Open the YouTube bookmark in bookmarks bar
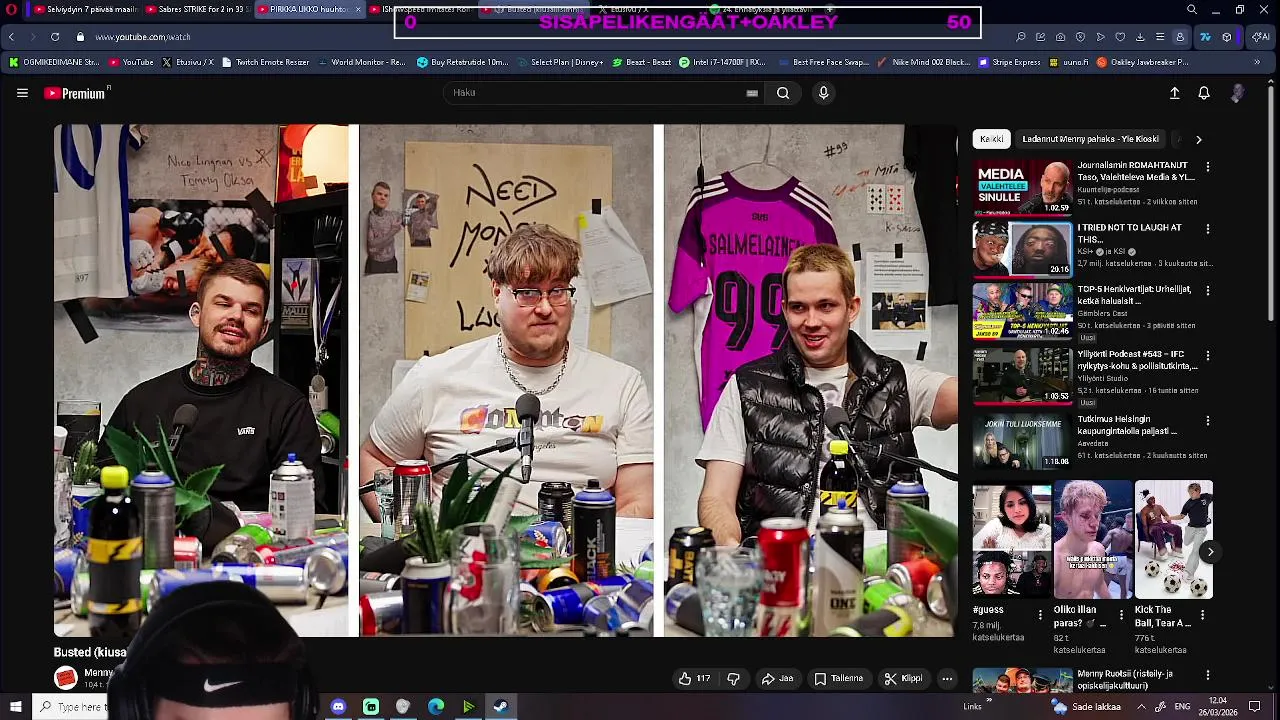The image size is (1280, 720). click(x=131, y=62)
